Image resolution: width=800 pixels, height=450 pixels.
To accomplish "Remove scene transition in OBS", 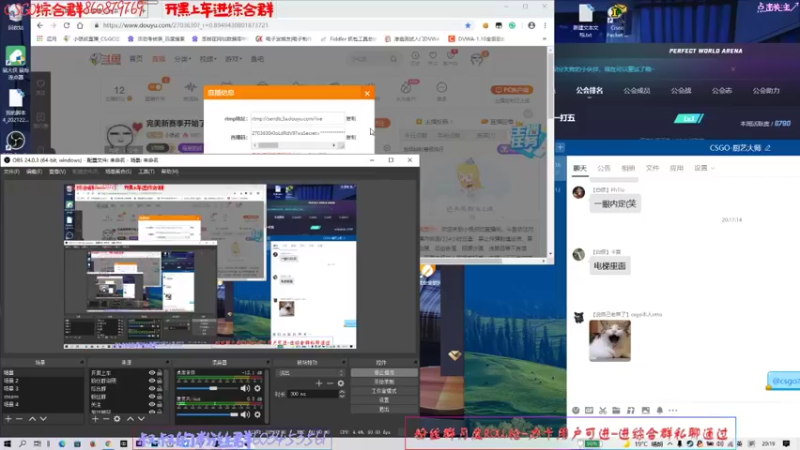I will pos(330,383).
